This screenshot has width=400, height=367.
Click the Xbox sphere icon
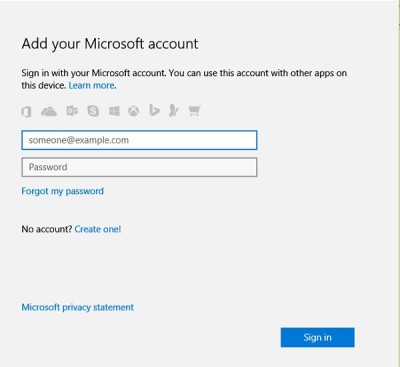coord(134,111)
